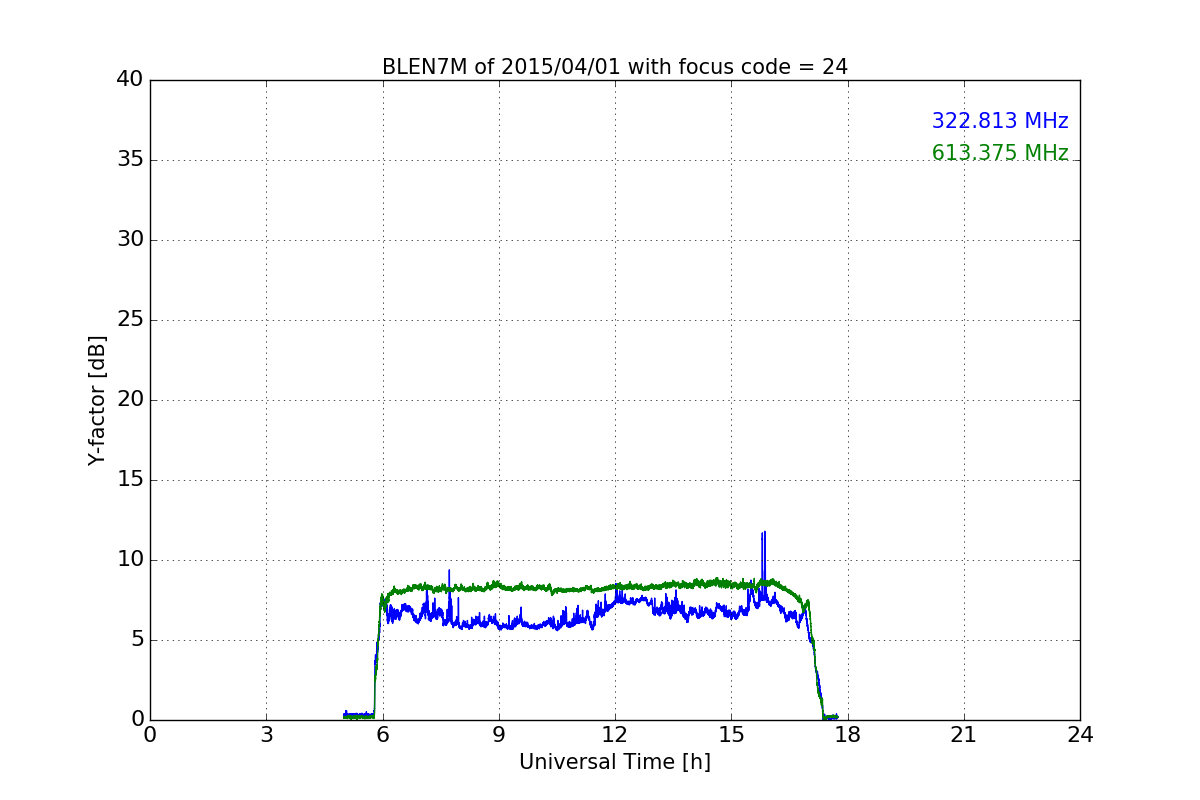Click the x-axis tick label '12'

click(x=615, y=735)
